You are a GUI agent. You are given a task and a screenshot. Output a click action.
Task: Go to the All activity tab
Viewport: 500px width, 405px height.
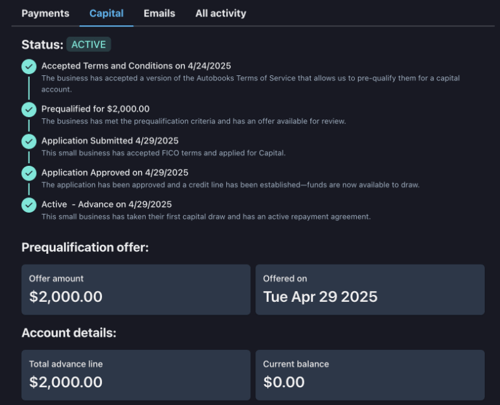click(x=221, y=13)
